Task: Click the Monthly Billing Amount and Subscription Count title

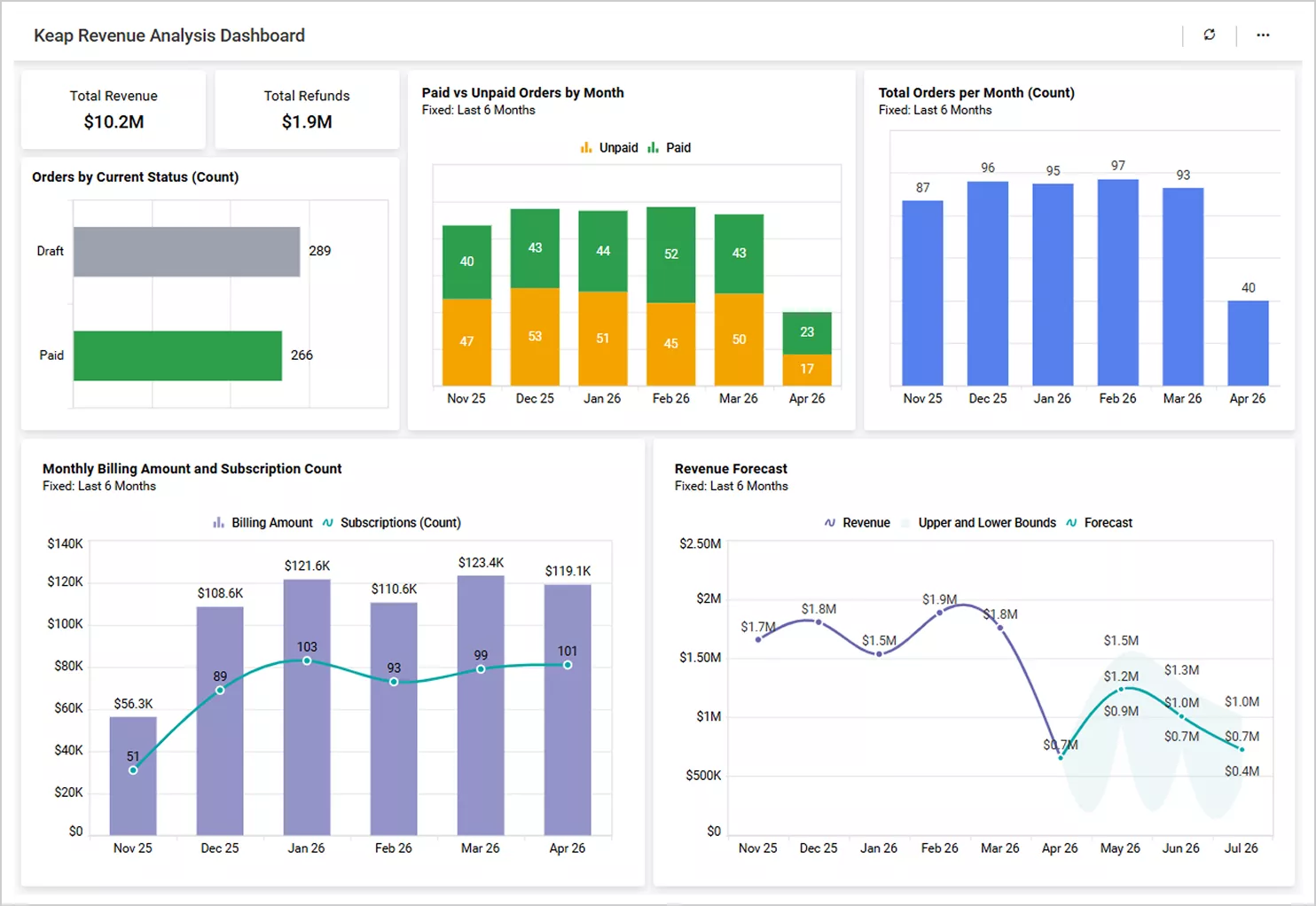Action: tap(192, 468)
